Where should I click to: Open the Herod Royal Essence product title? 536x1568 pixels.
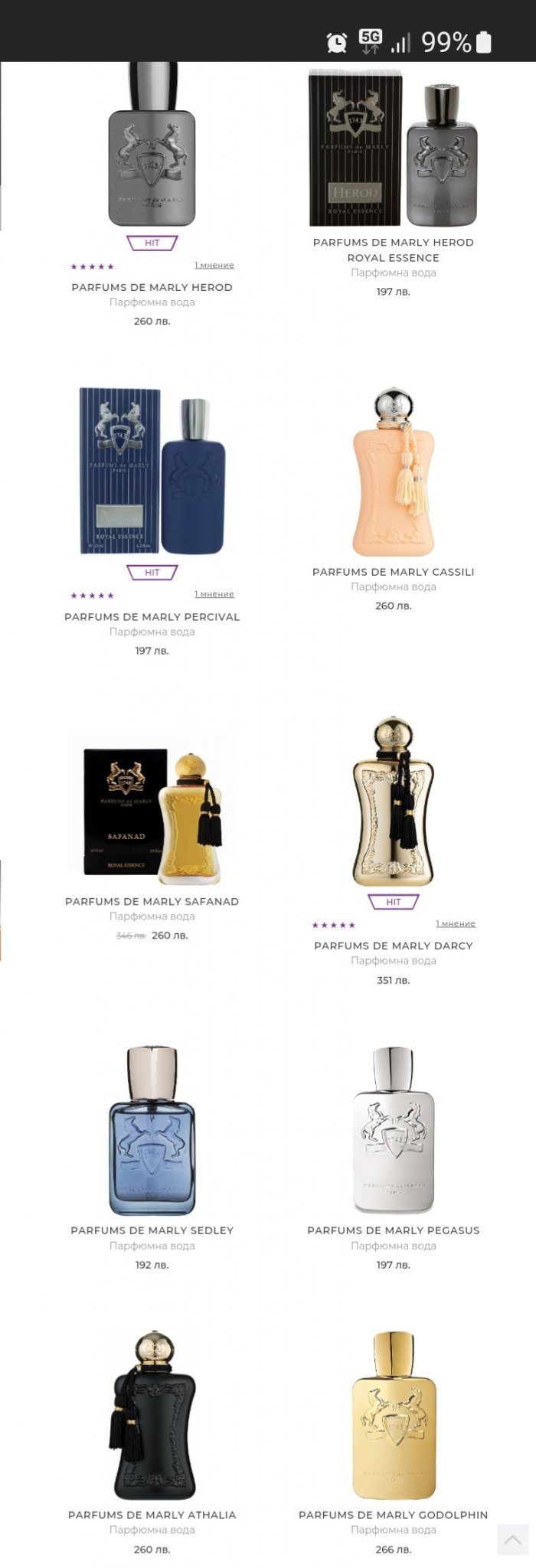pyautogui.click(x=394, y=250)
